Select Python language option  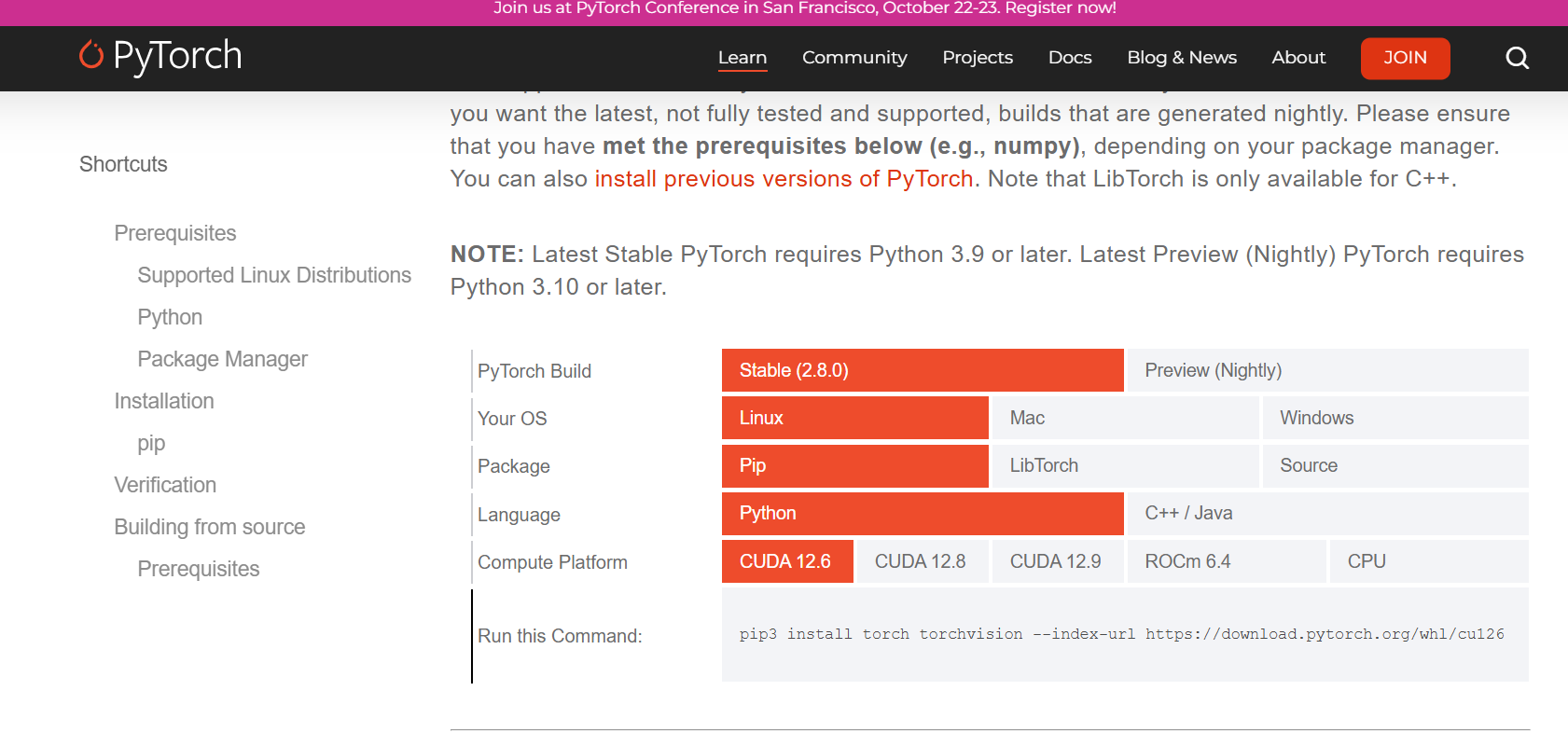[x=923, y=513]
